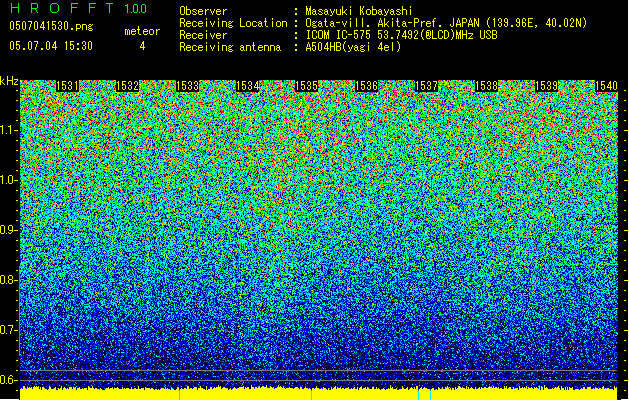
Task: Select the 0.6 frequency axis label
Action: click(9, 380)
